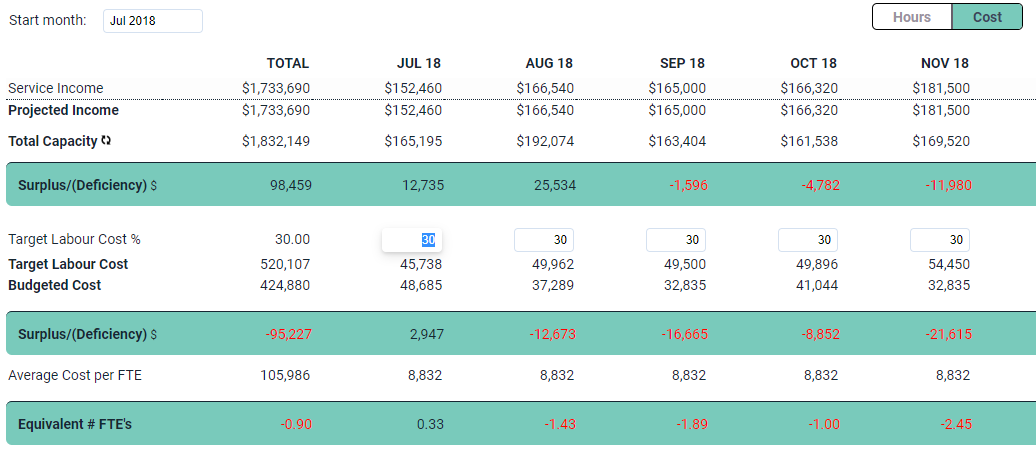Click Nov 18 deficiency value -11,980

click(949, 186)
